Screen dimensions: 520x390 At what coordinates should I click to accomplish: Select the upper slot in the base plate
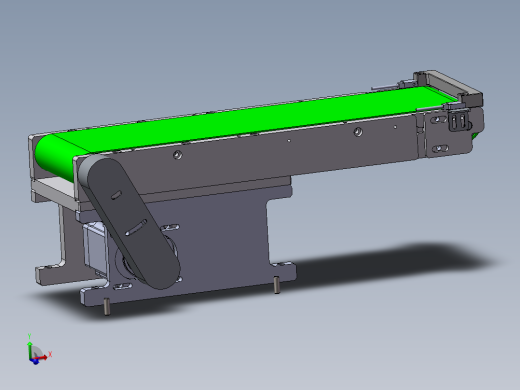pyautogui.click(x=170, y=228)
